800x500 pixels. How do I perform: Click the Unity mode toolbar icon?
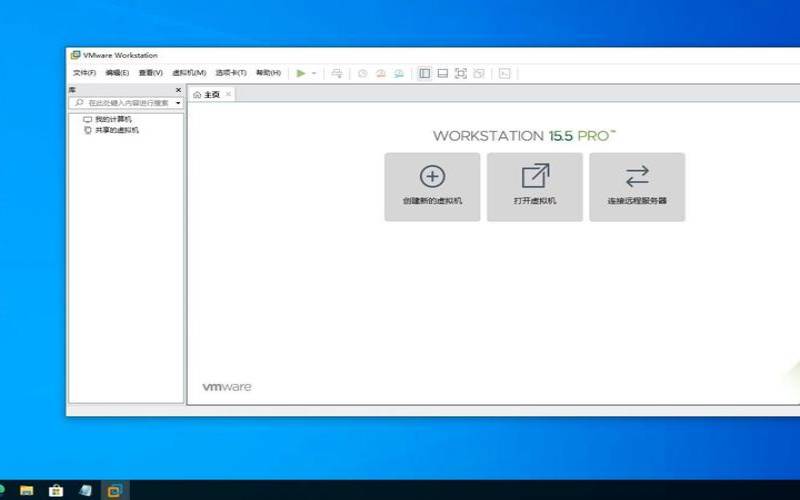(x=479, y=73)
